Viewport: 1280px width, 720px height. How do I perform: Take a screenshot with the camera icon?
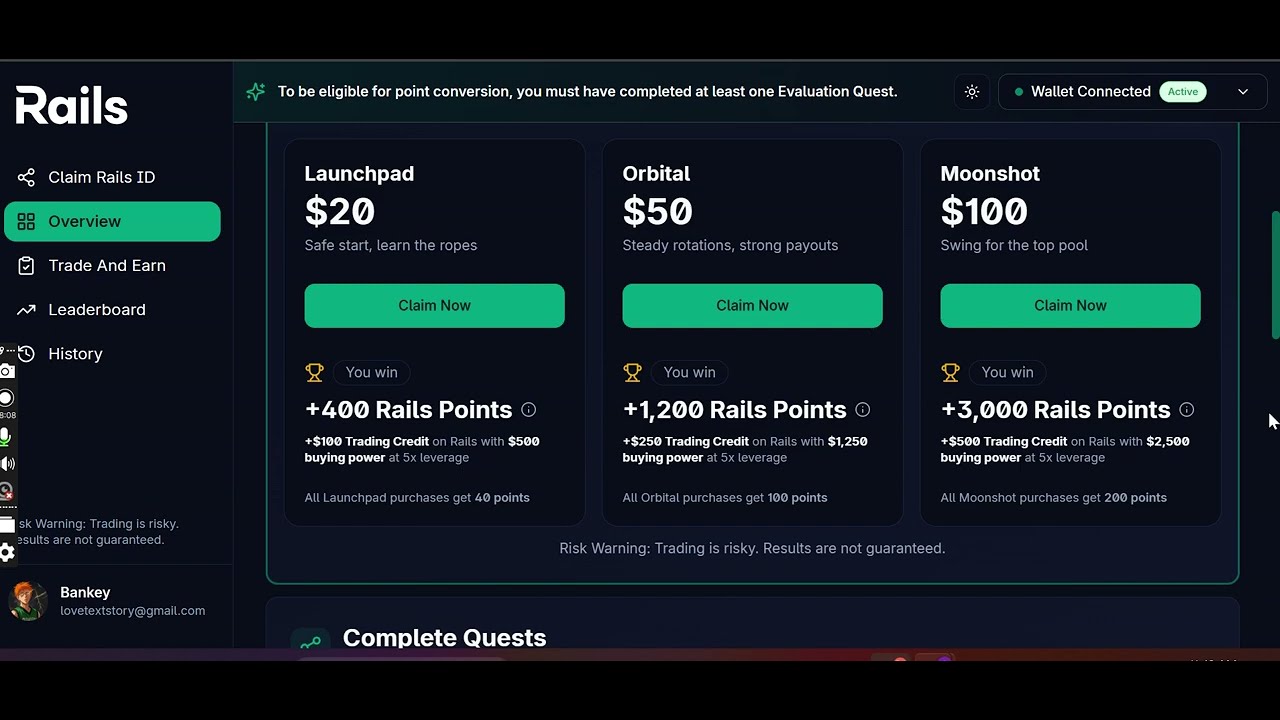(x=7, y=372)
